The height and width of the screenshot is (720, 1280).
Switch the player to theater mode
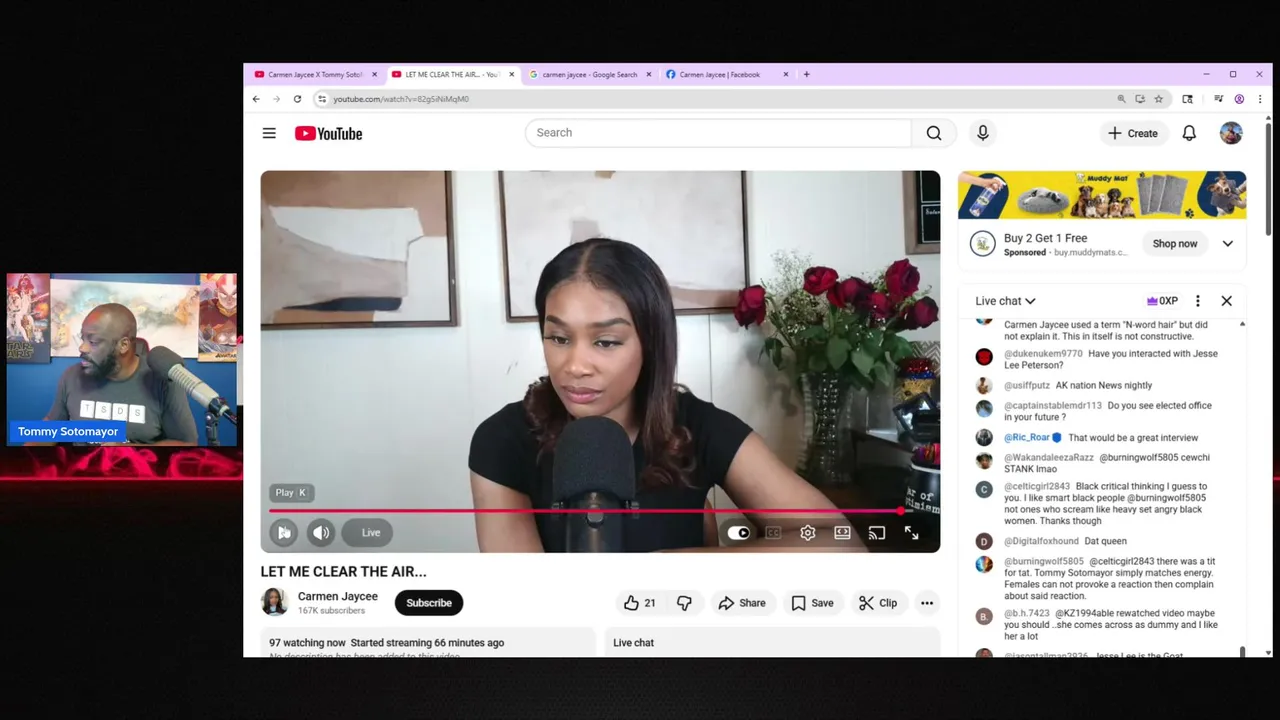click(842, 533)
